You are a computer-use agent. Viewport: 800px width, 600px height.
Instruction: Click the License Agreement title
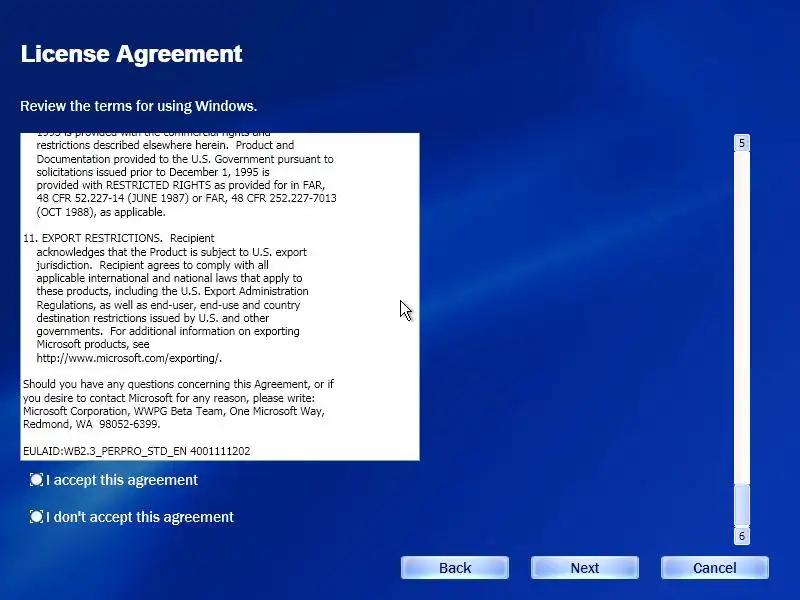132,54
